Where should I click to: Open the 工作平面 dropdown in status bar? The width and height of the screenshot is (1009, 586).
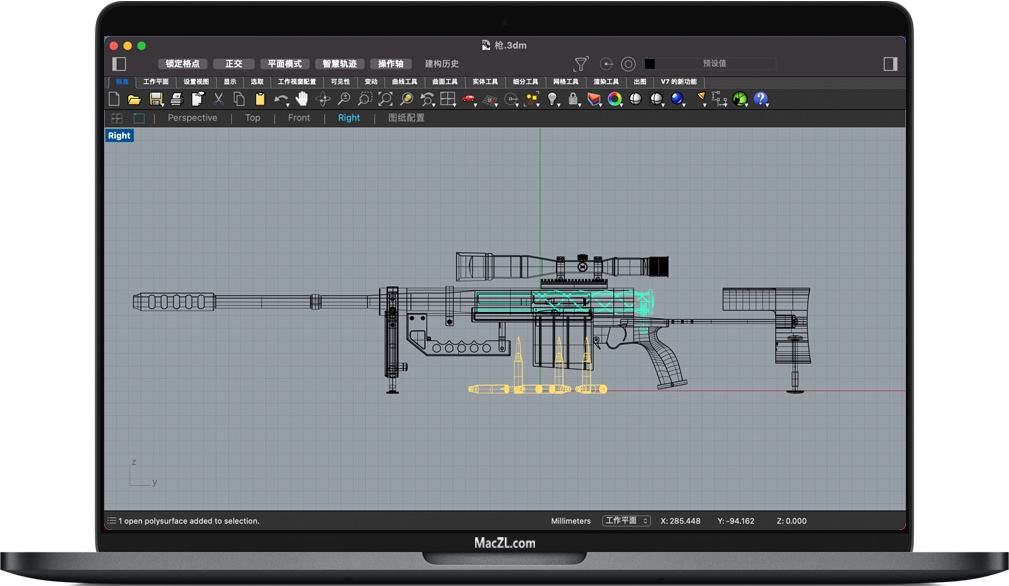[x=627, y=521]
